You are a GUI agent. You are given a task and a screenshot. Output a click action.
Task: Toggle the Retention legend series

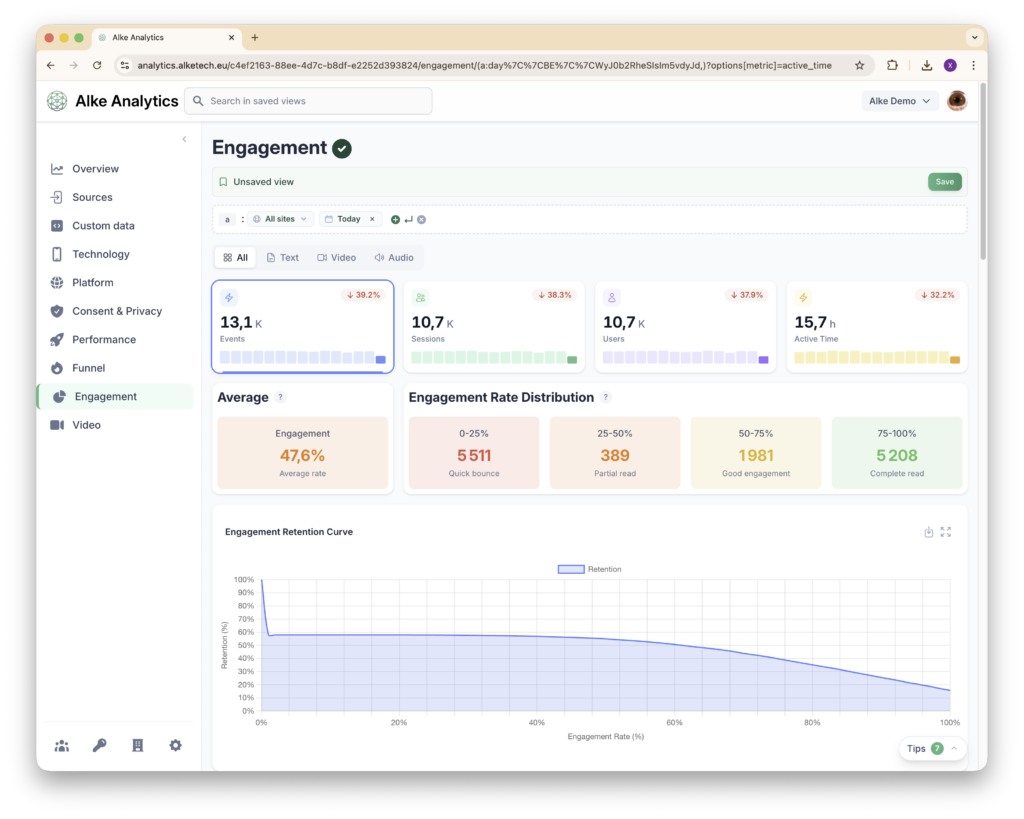coord(589,569)
